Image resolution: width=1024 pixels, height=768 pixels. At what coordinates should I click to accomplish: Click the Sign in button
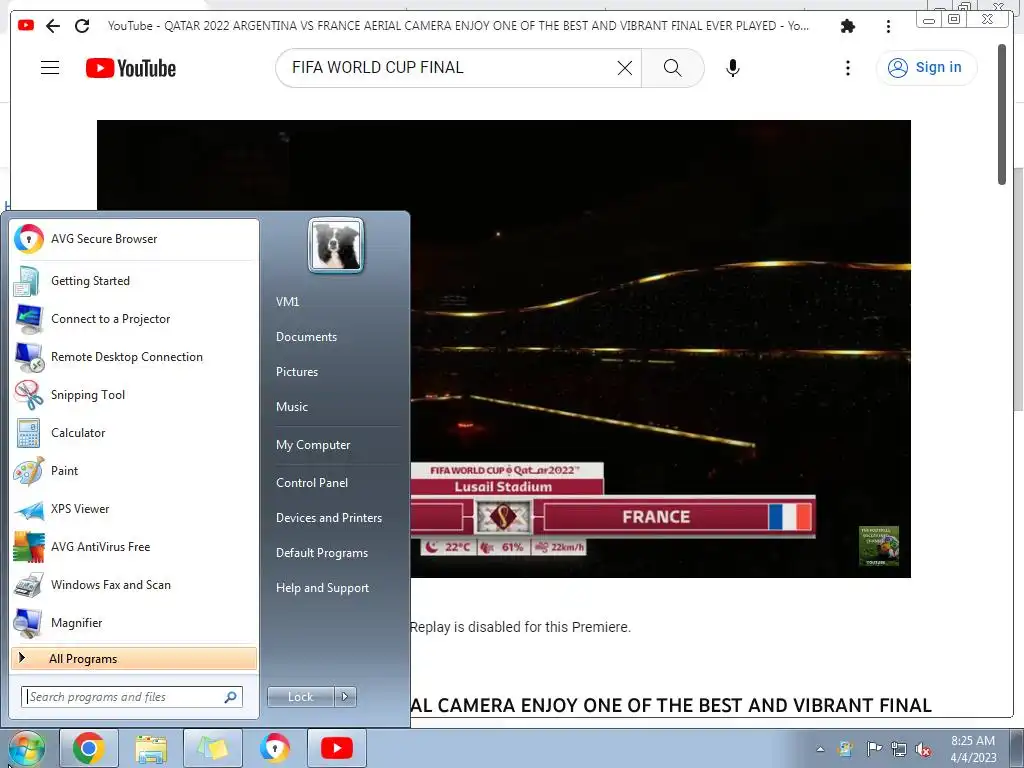(926, 68)
